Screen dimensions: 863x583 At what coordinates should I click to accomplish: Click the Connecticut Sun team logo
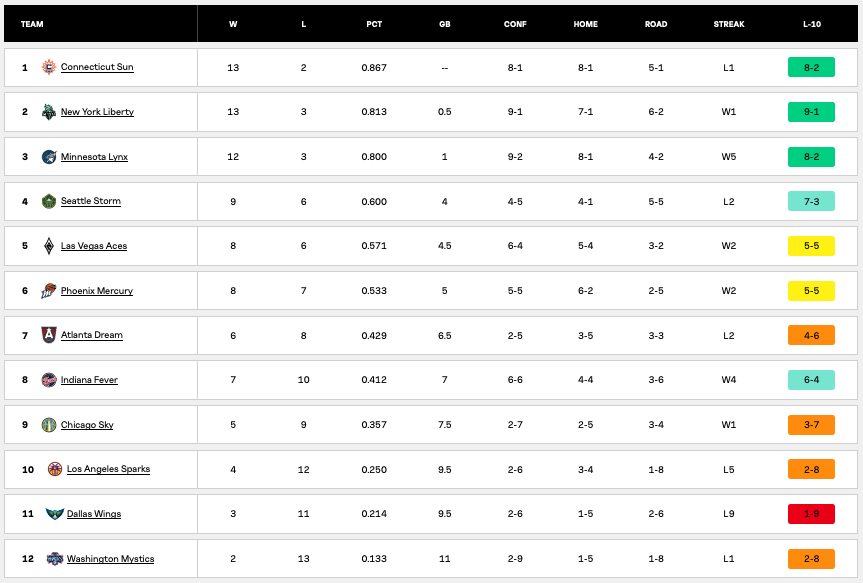point(49,67)
